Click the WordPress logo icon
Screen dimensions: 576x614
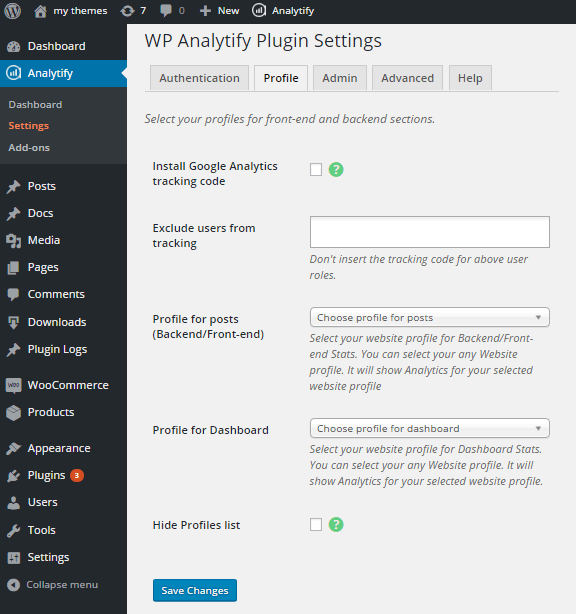[x=13, y=11]
